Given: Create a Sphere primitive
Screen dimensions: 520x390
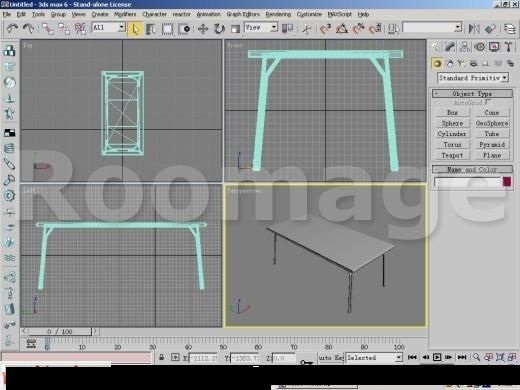Looking at the screenshot, I should pyautogui.click(x=452, y=123).
